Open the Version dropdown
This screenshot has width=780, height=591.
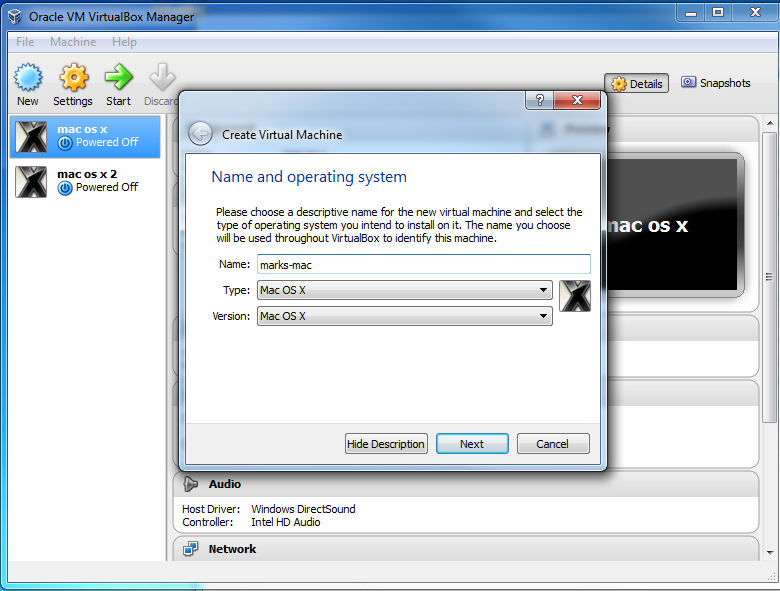point(404,316)
